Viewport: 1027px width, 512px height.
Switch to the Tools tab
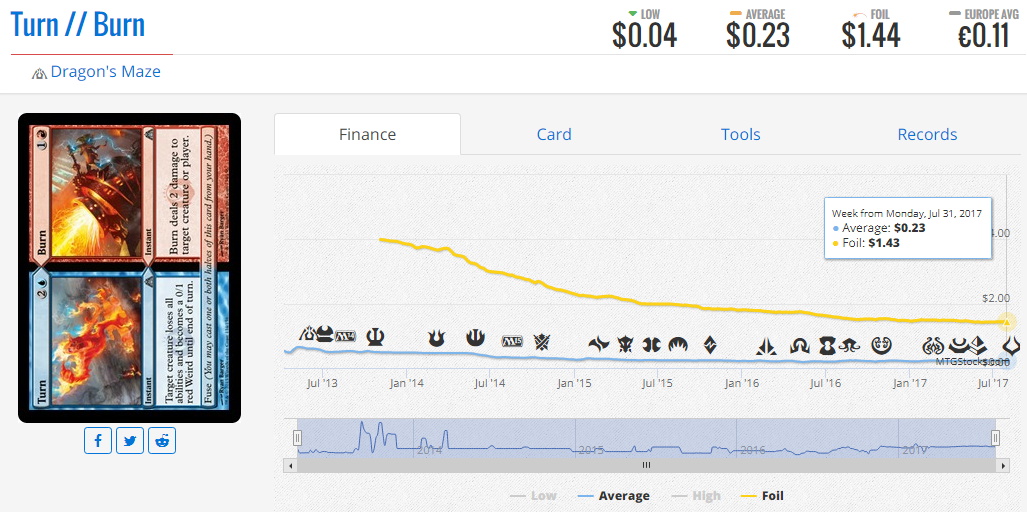(x=741, y=134)
